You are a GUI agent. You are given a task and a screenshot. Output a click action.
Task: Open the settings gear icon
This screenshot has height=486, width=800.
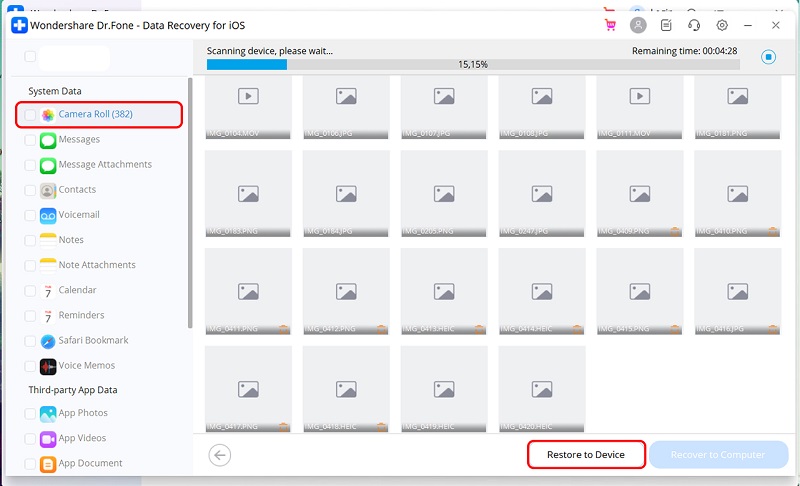tap(722, 25)
